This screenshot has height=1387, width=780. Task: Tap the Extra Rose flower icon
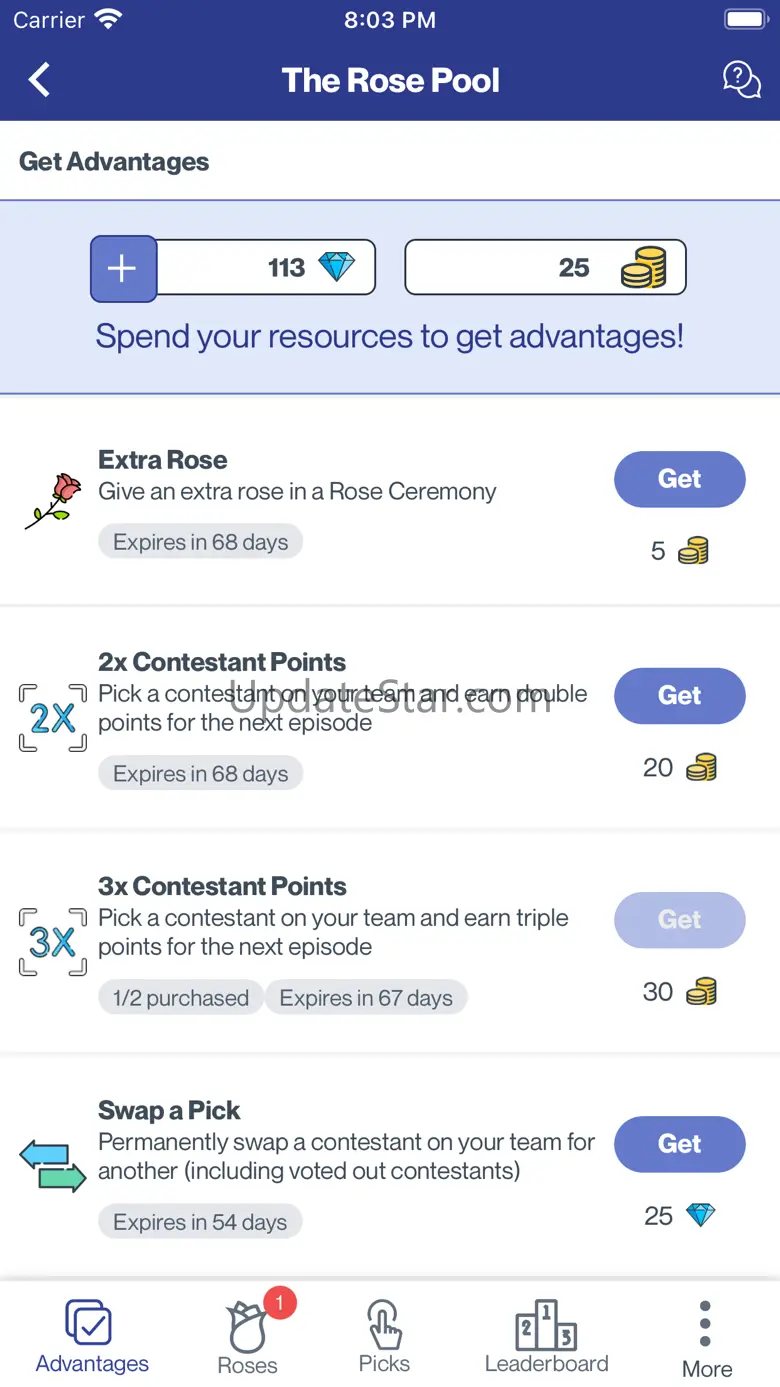click(x=53, y=500)
